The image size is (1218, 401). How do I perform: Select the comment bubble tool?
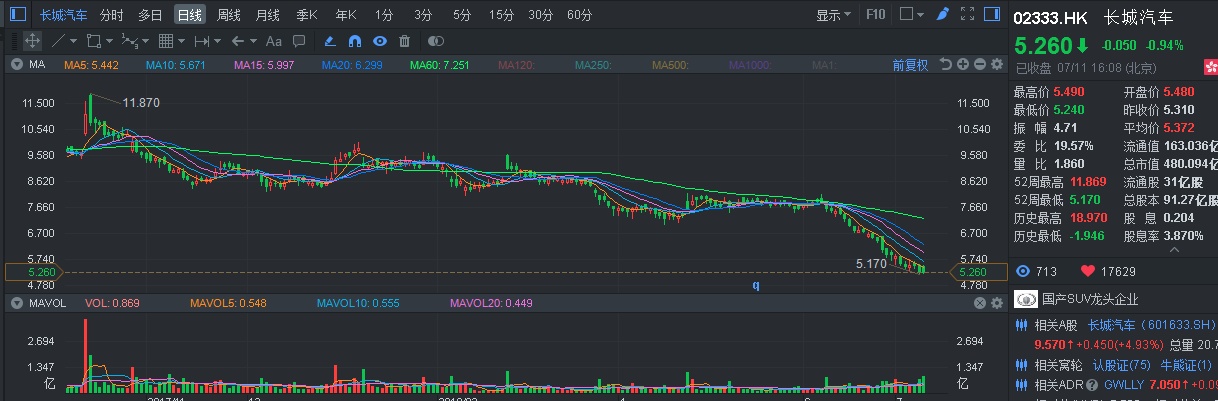tap(299, 41)
